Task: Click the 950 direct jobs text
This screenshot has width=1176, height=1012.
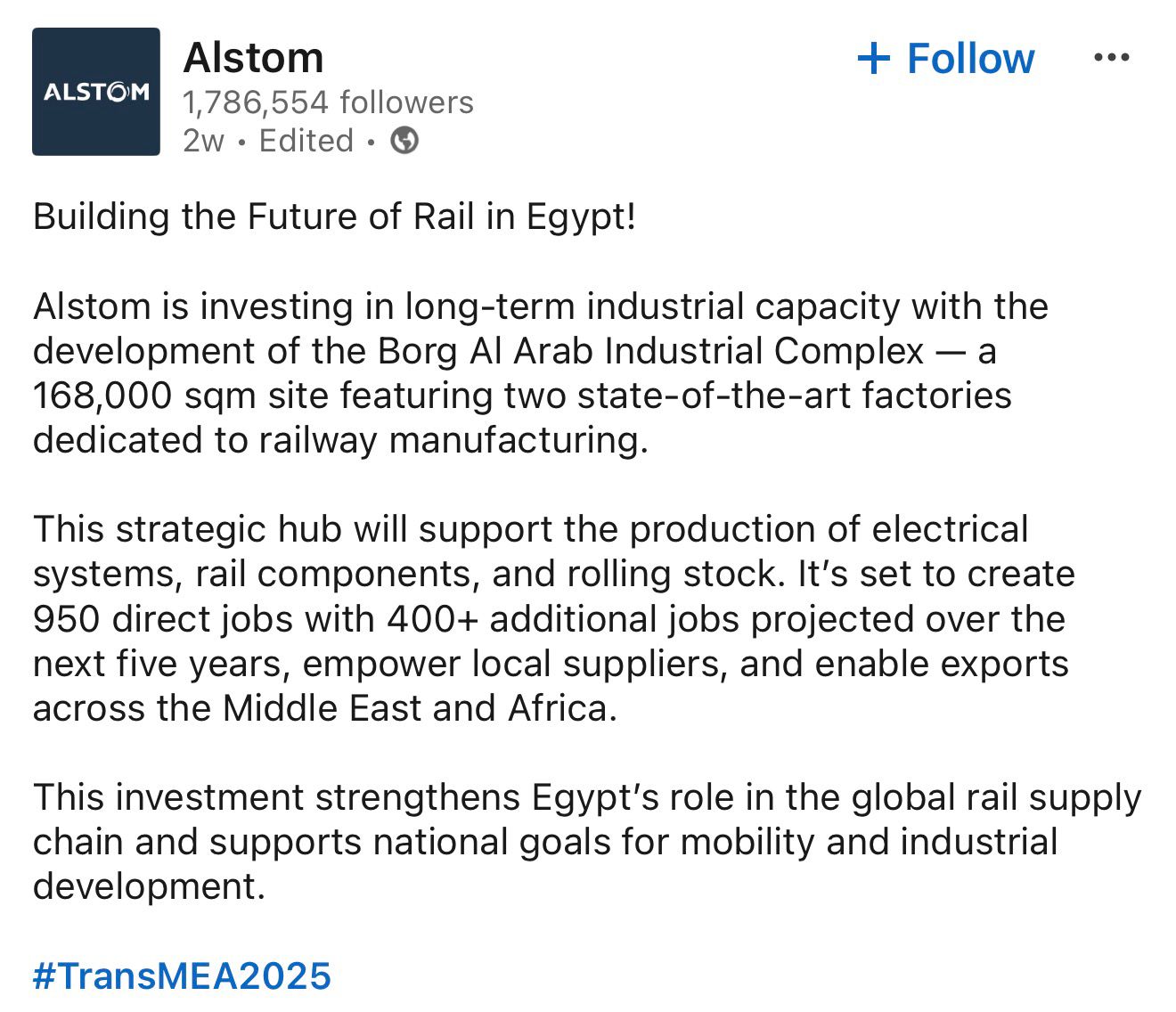Action: (159, 619)
